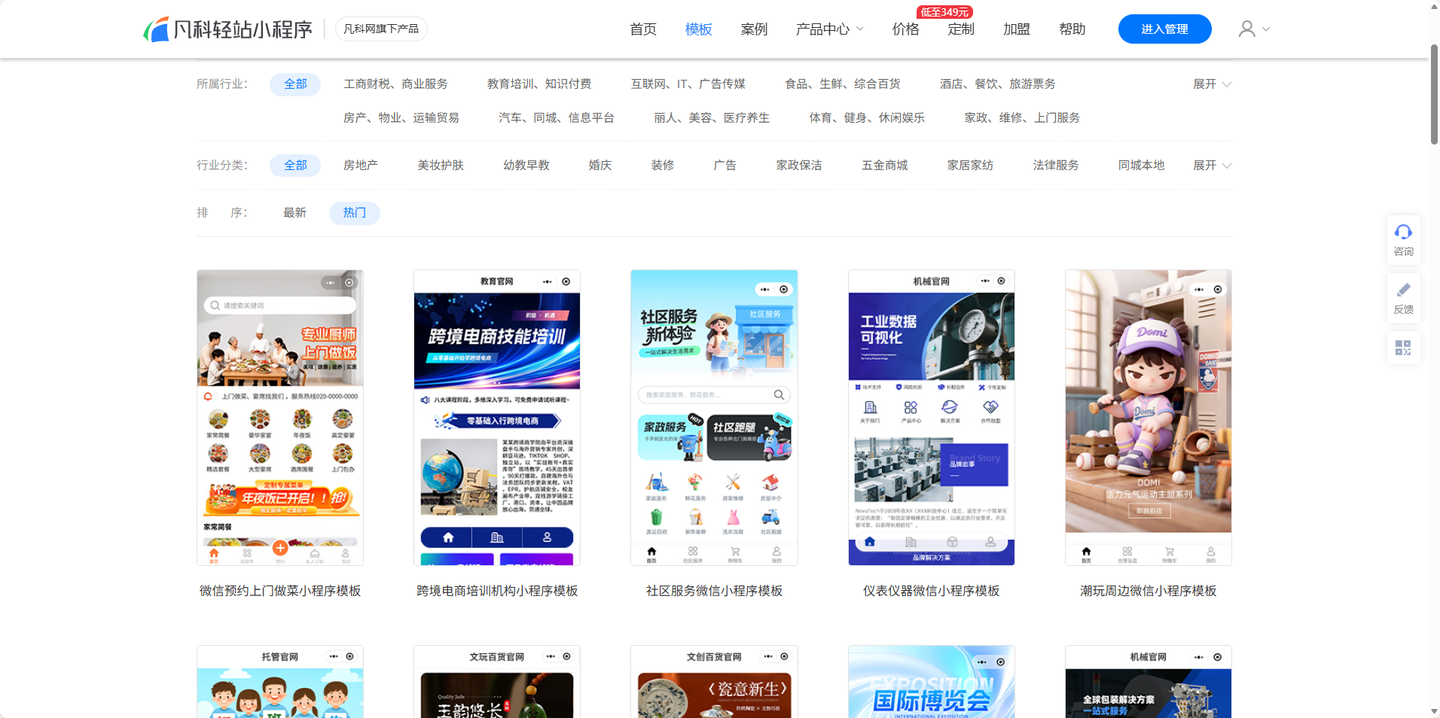1440x718 pixels.
Task: Filter by 食品、生鲜、综合百货 industry
Action: coord(842,84)
